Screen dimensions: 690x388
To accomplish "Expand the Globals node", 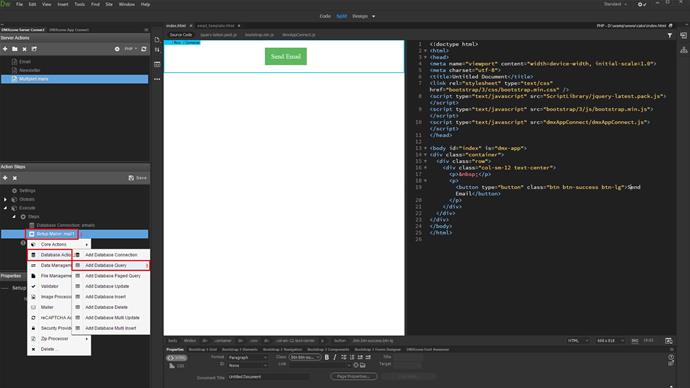I will [6, 199].
